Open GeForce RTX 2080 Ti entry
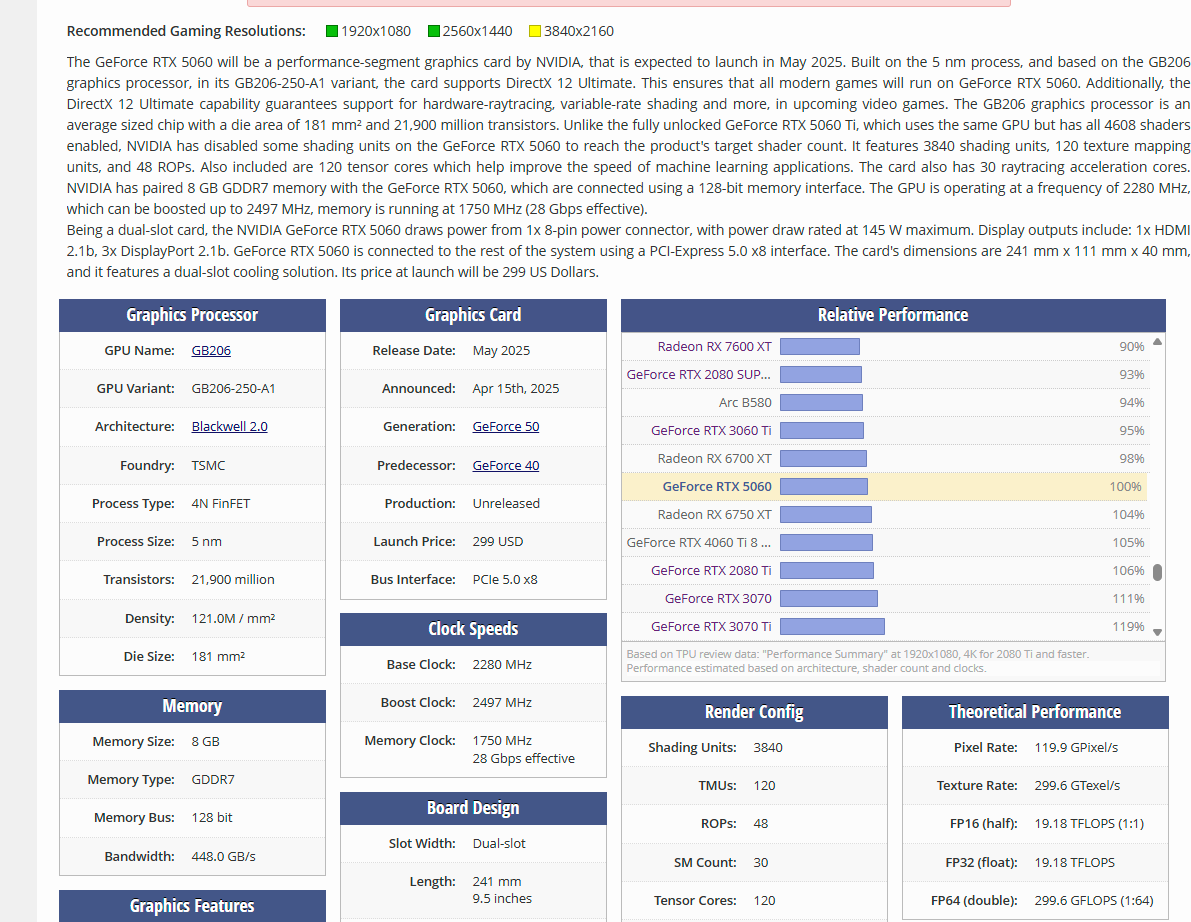 pyautogui.click(x=711, y=570)
